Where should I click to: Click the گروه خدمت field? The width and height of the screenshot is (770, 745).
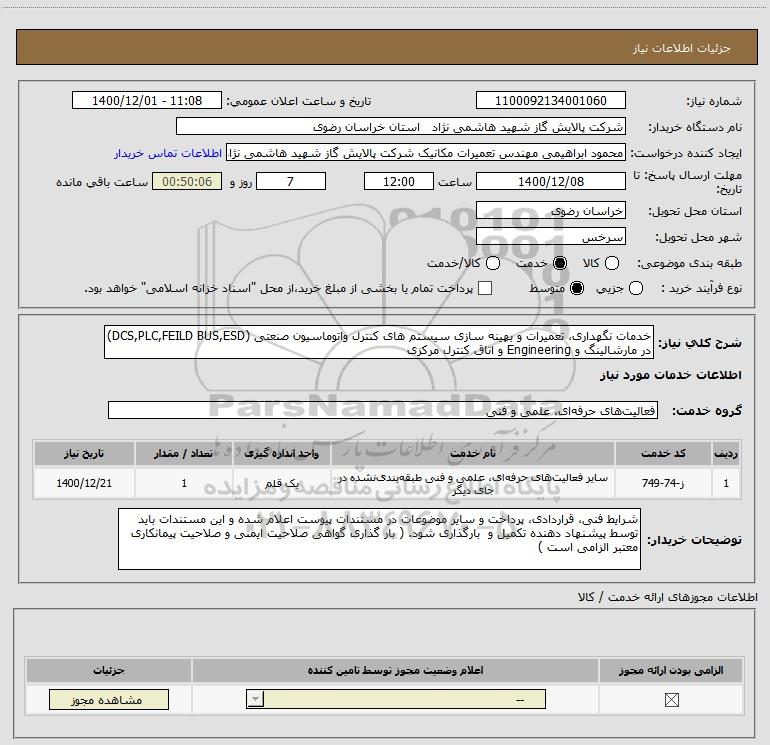383,411
